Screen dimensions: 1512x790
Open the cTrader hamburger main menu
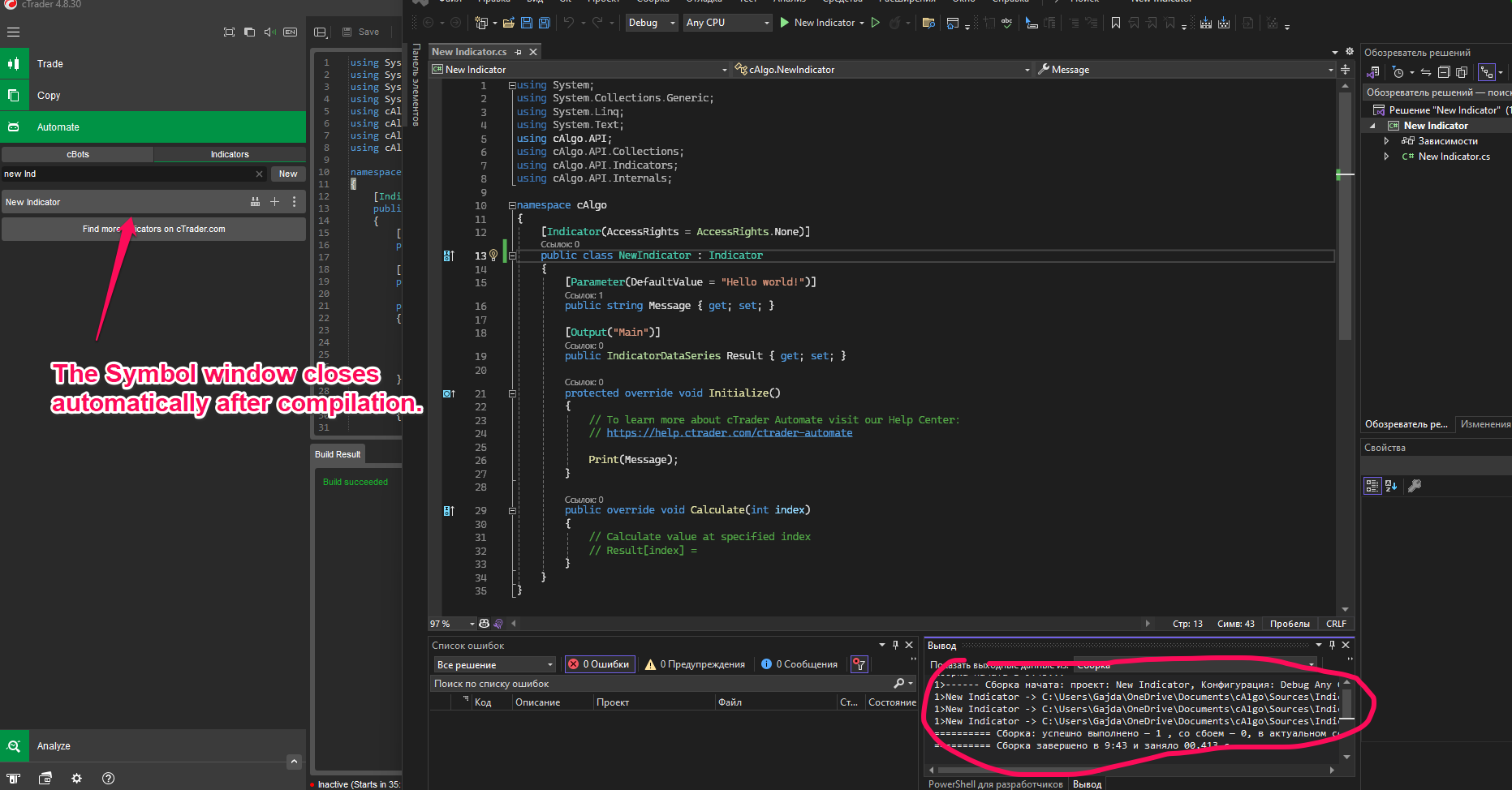coord(13,32)
